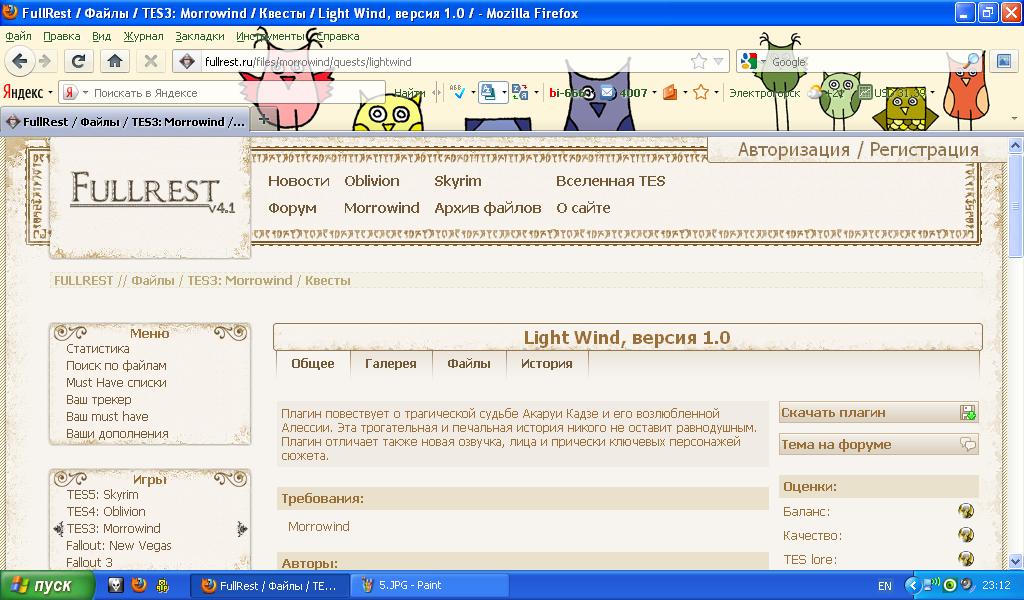
Task: Click the Yandex mail envelope icon
Action: pyautogui.click(x=607, y=93)
